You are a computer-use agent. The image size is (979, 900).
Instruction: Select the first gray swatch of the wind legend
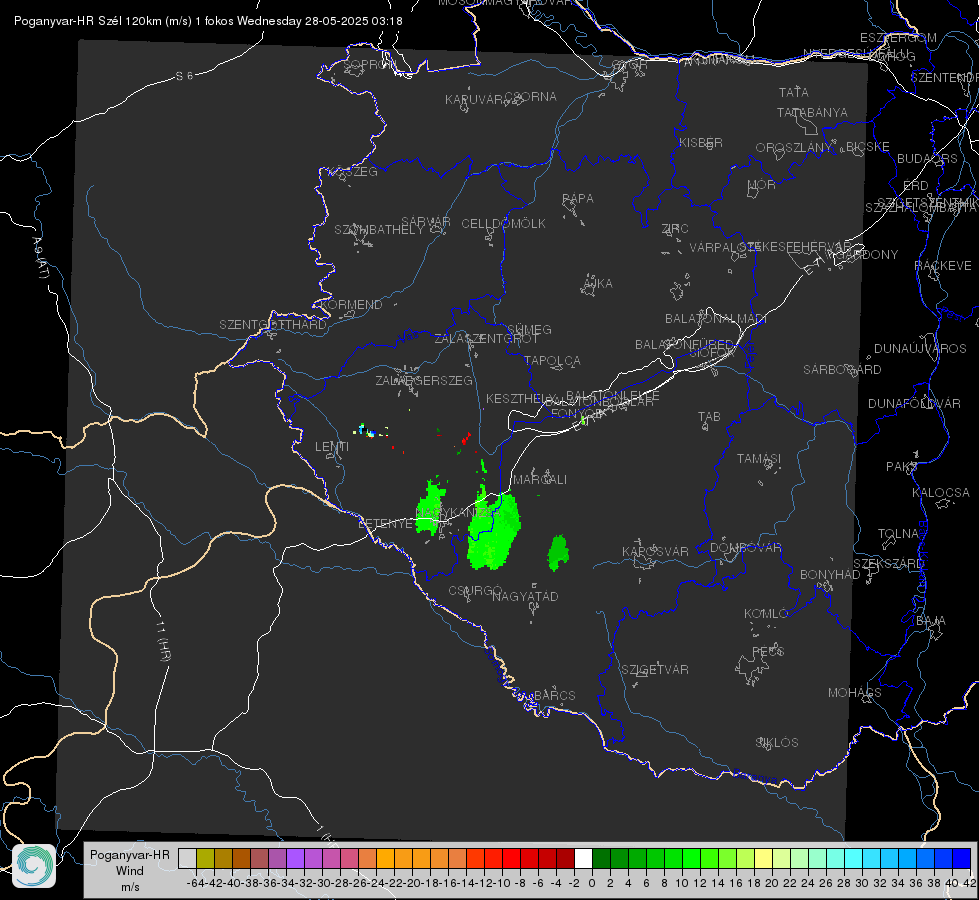pyautogui.click(x=187, y=858)
